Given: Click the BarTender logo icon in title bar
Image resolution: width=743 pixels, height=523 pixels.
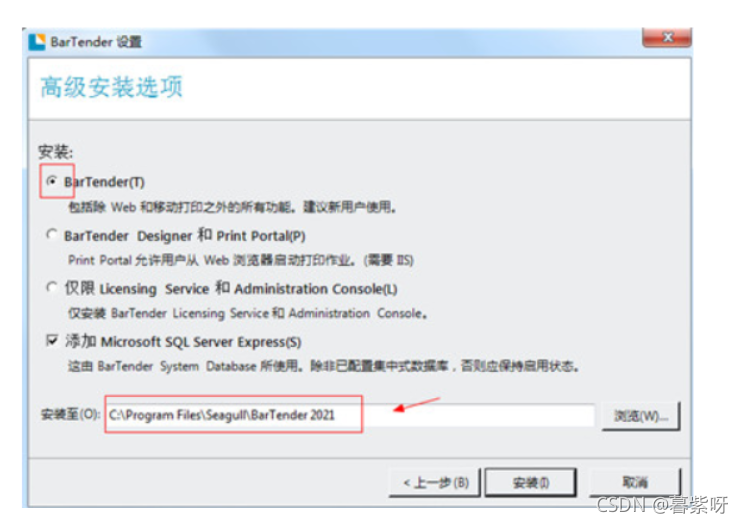Looking at the screenshot, I should click(x=37, y=42).
